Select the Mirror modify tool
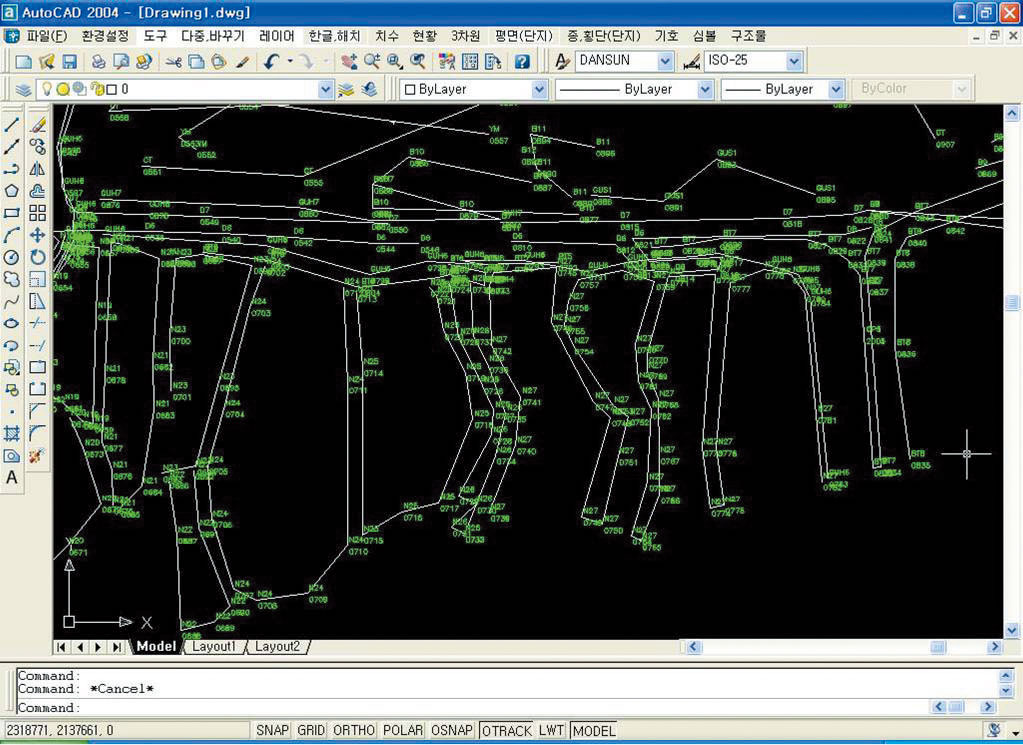1023x745 pixels. [38, 169]
